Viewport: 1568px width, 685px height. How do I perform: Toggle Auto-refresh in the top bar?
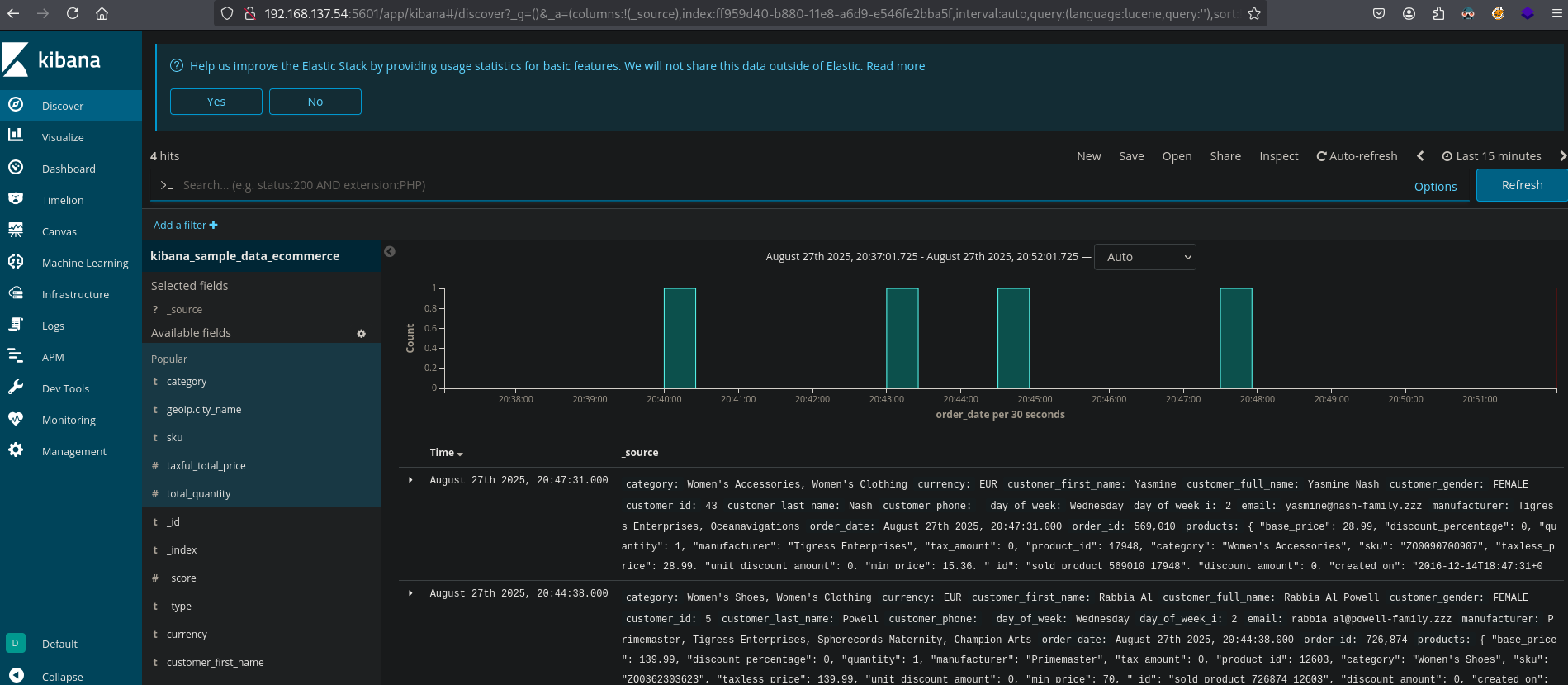coord(1357,156)
